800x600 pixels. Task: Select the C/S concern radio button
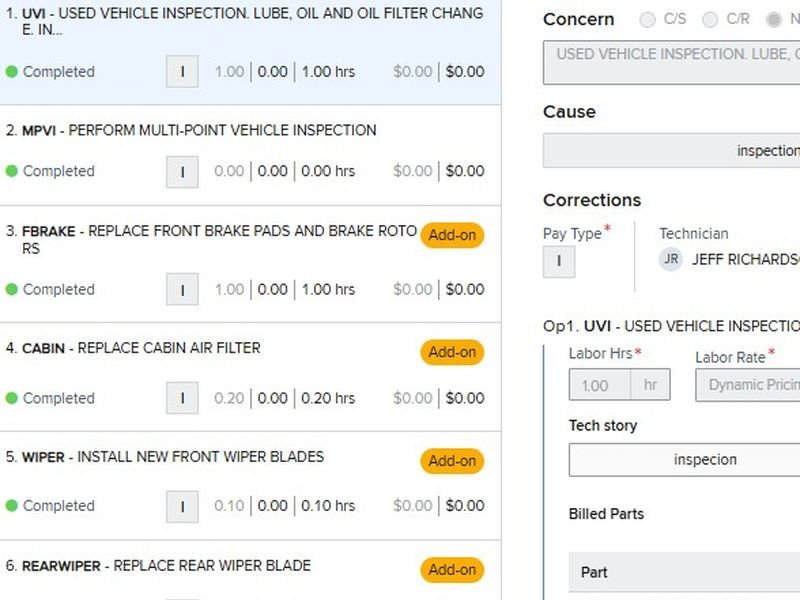click(647, 20)
